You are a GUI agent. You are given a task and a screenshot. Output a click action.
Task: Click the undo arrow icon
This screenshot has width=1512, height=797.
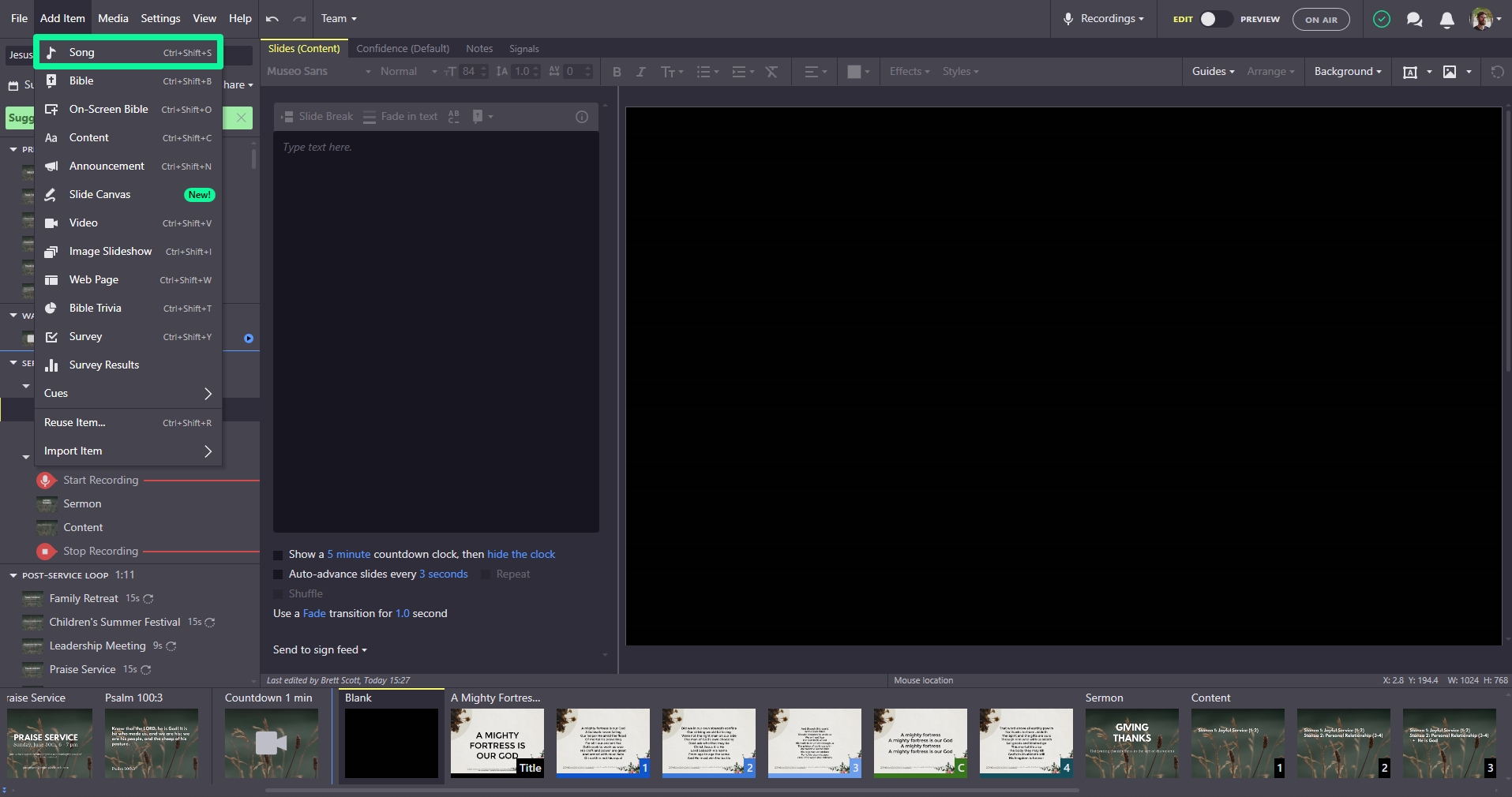pos(272,19)
